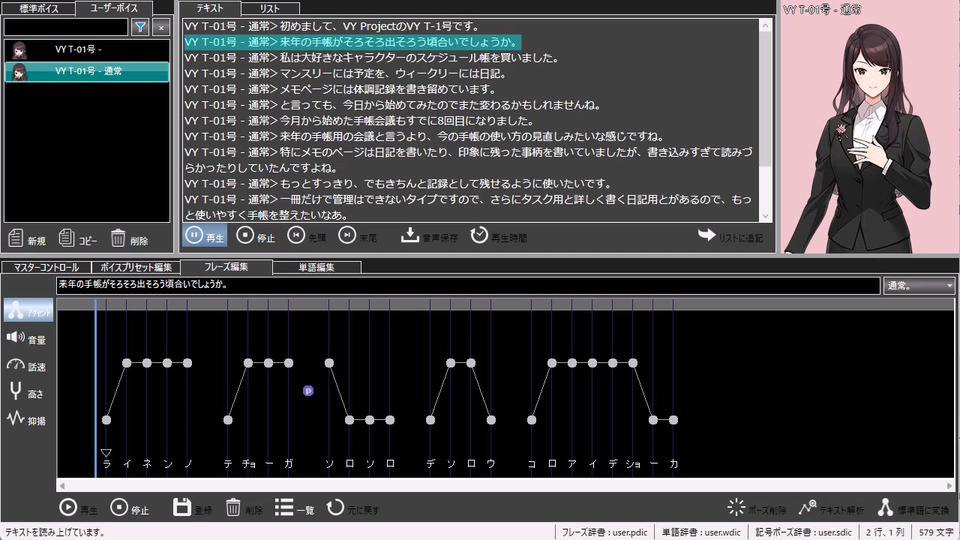Switch to the ユーザーボイス tab
This screenshot has width=960, height=540.
click(114, 8)
